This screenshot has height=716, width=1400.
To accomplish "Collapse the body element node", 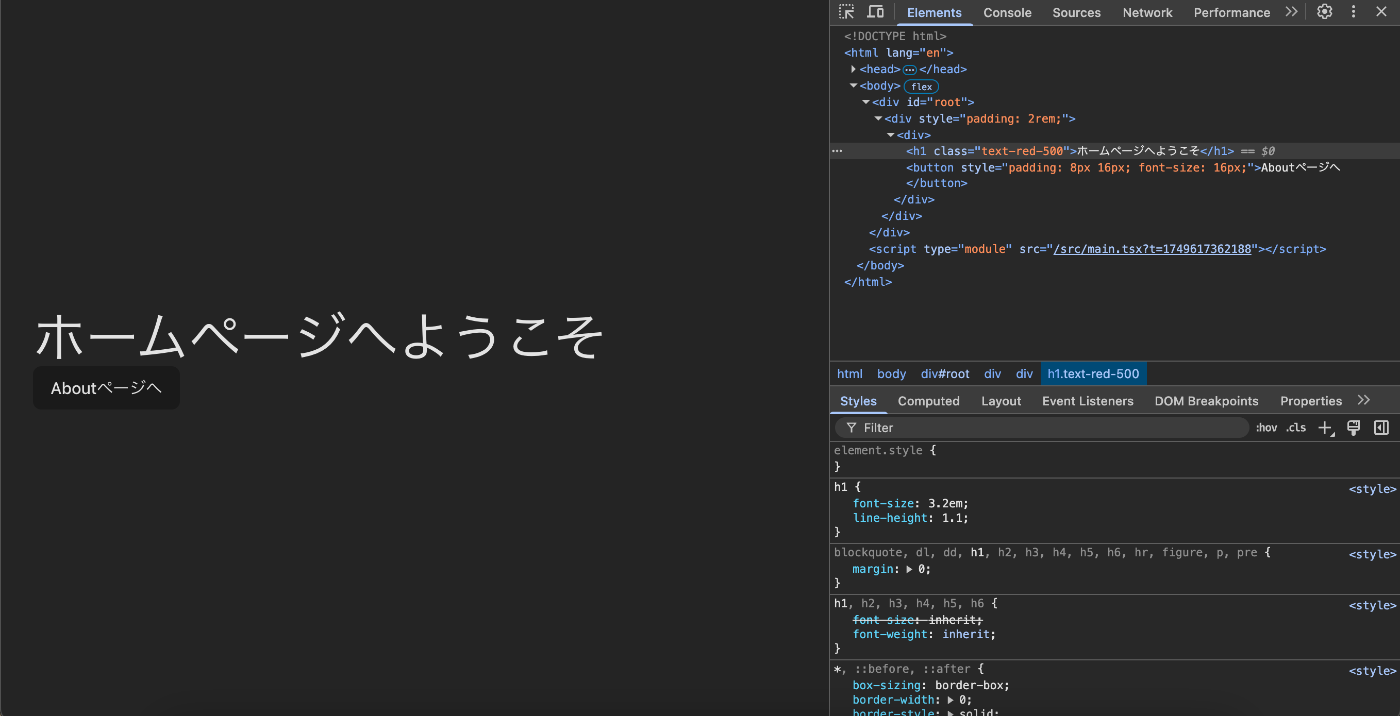I will [x=853, y=86].
